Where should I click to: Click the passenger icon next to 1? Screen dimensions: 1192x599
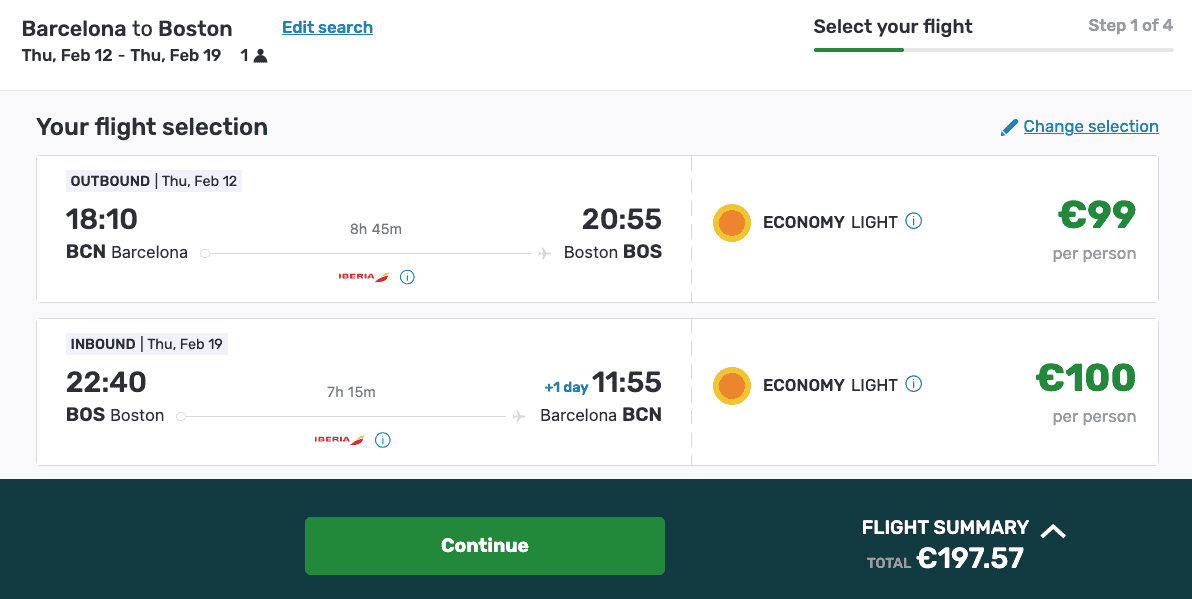pos(260,56)
